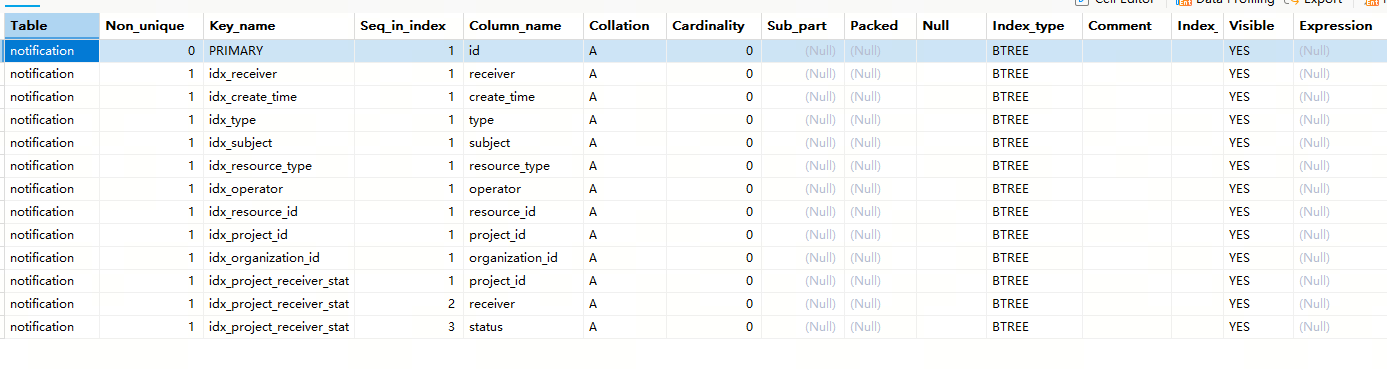Viewport: 1387px width, 369px height.
Task: Select the receiver cell with Seq_in_index 2
Action: pos(523,303)
